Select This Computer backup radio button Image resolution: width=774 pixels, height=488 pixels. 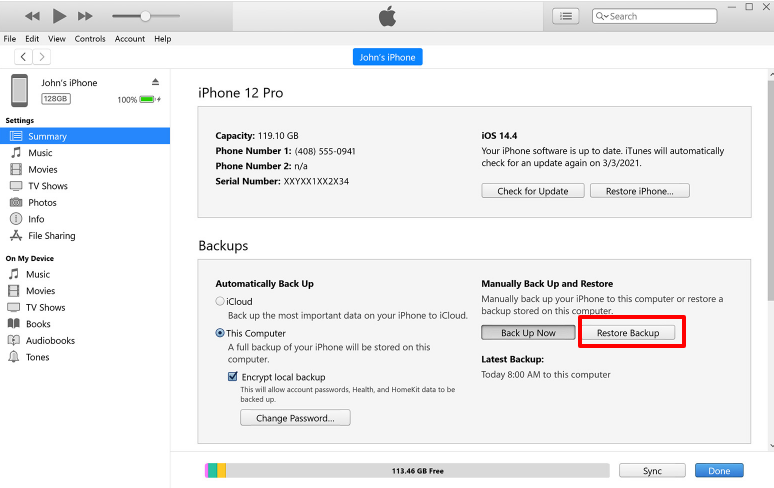click(x=220, y=333)
